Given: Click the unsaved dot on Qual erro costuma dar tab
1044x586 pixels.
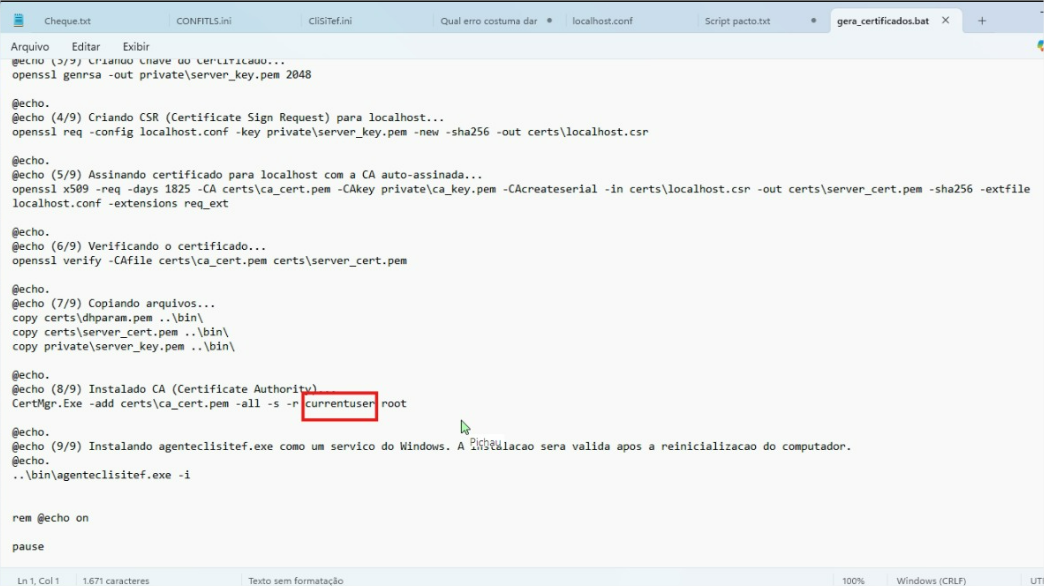Looking at the screenshot, I should pyautogui.click(x=549, y=21).
